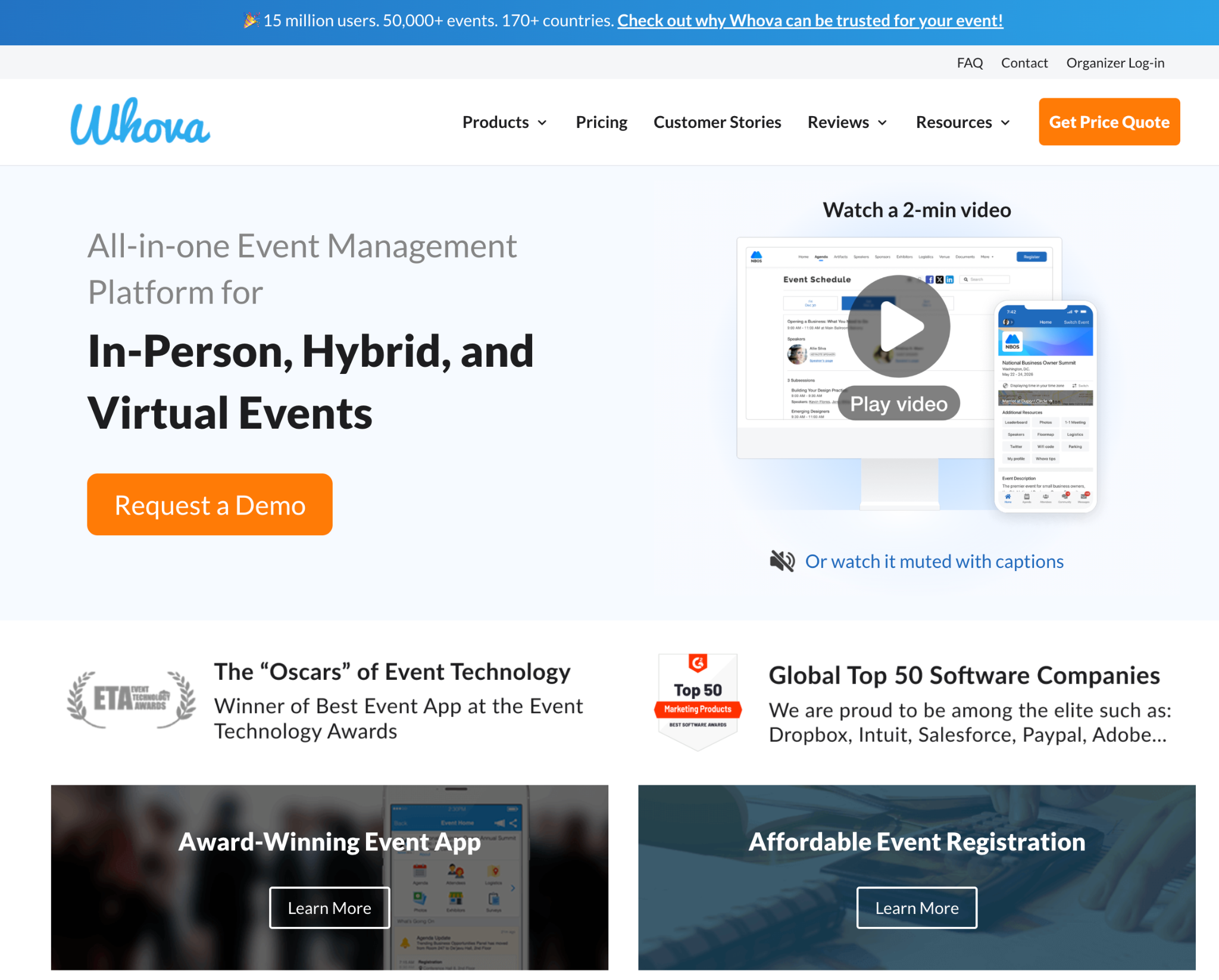Click the G2 Top 50 badge
This screenshot has height=980, width=1219.
698,702
